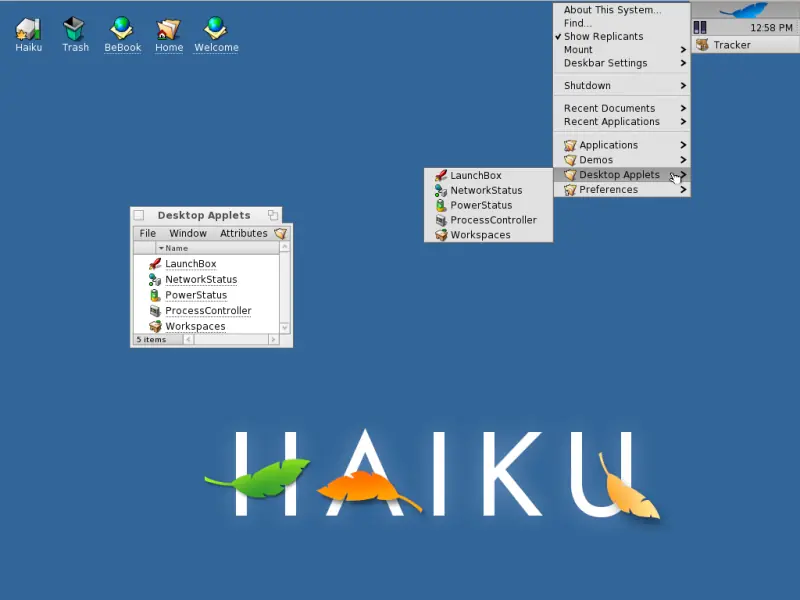Expand Deskbar Settings submenu arrow
Viewport: 800px width, 600px height.
[683, 63]
